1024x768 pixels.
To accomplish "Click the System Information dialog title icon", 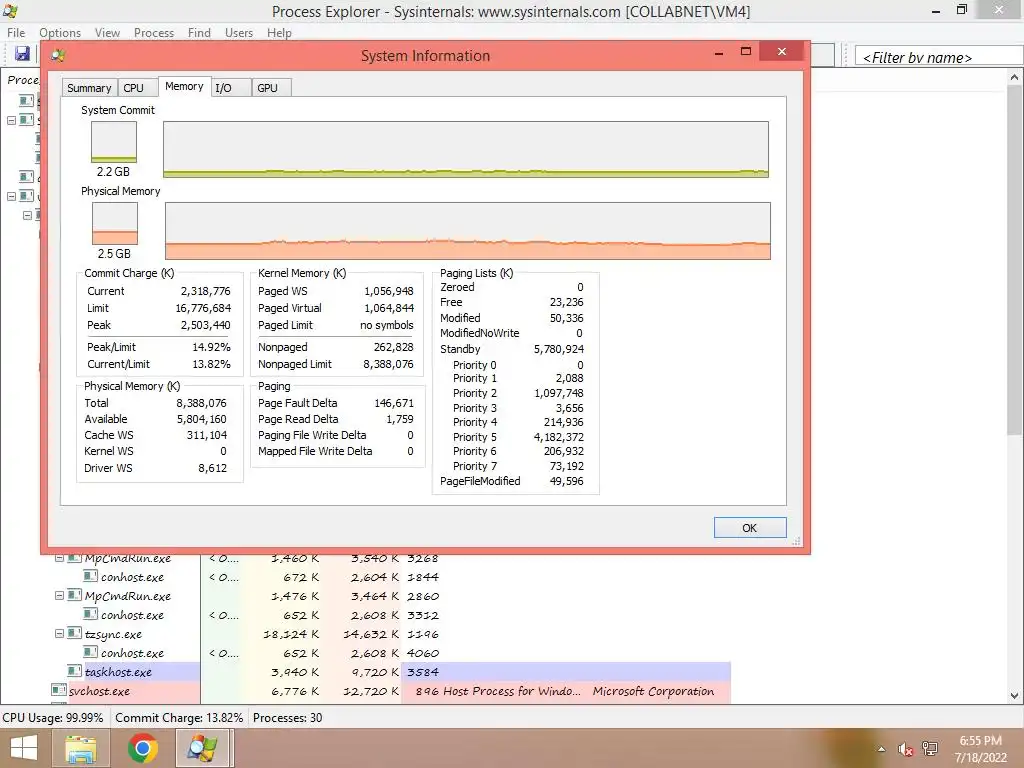I will [58, 56].
